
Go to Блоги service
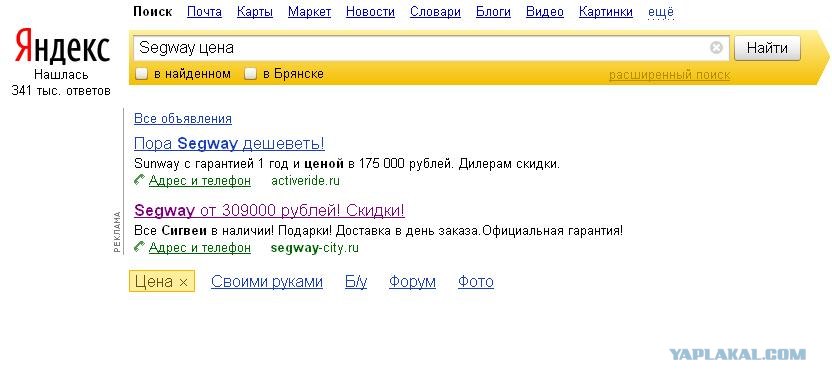tap(493, 12)
